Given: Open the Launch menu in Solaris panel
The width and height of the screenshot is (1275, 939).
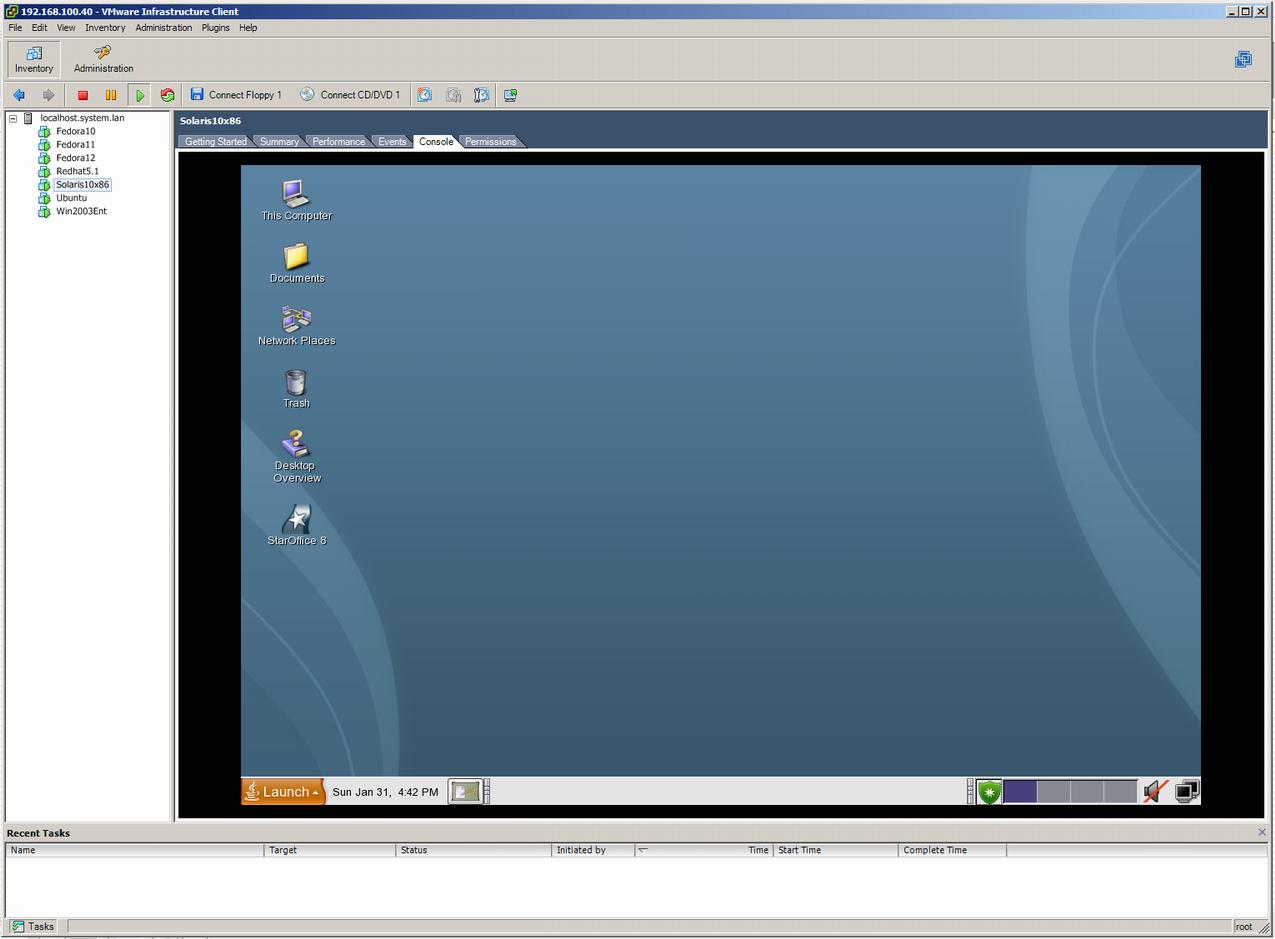Looking at the screenshot, I should click(x=283, y=792).
